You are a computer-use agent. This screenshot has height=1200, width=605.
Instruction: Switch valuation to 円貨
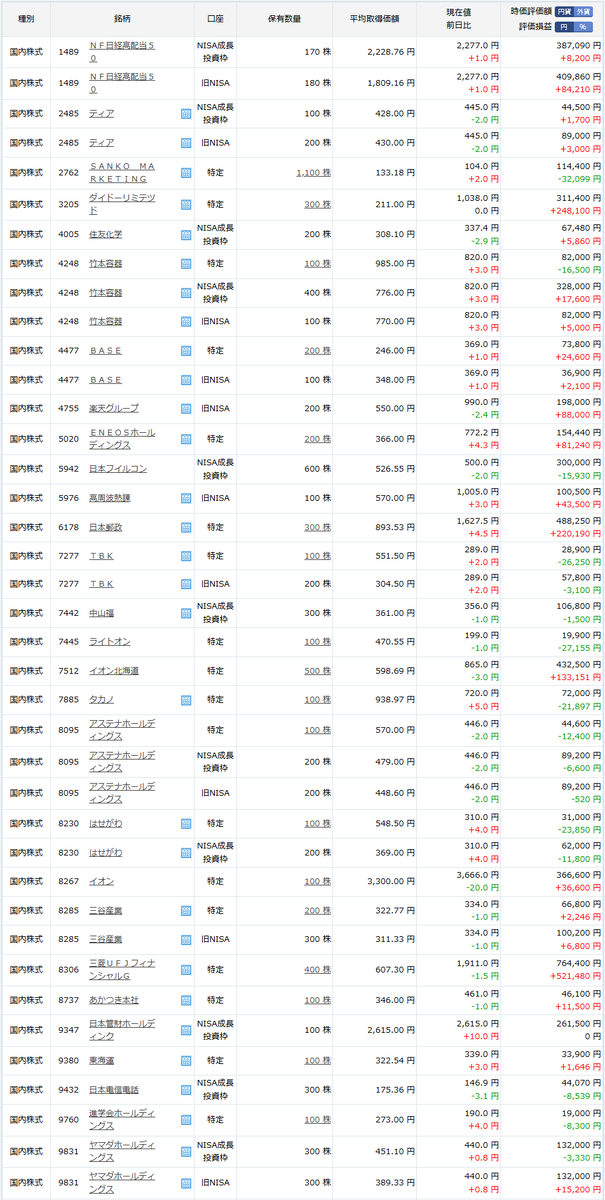[564, 13]
